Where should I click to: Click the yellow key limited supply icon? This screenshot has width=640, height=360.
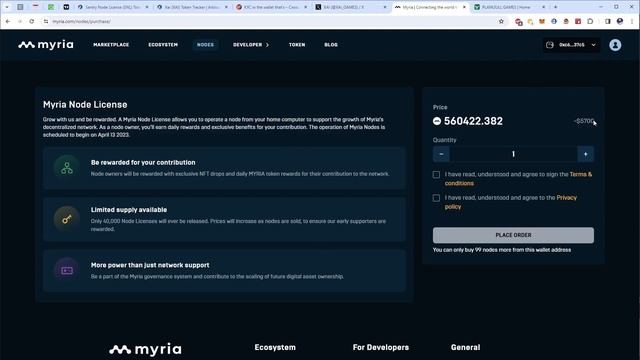(67, 220)
